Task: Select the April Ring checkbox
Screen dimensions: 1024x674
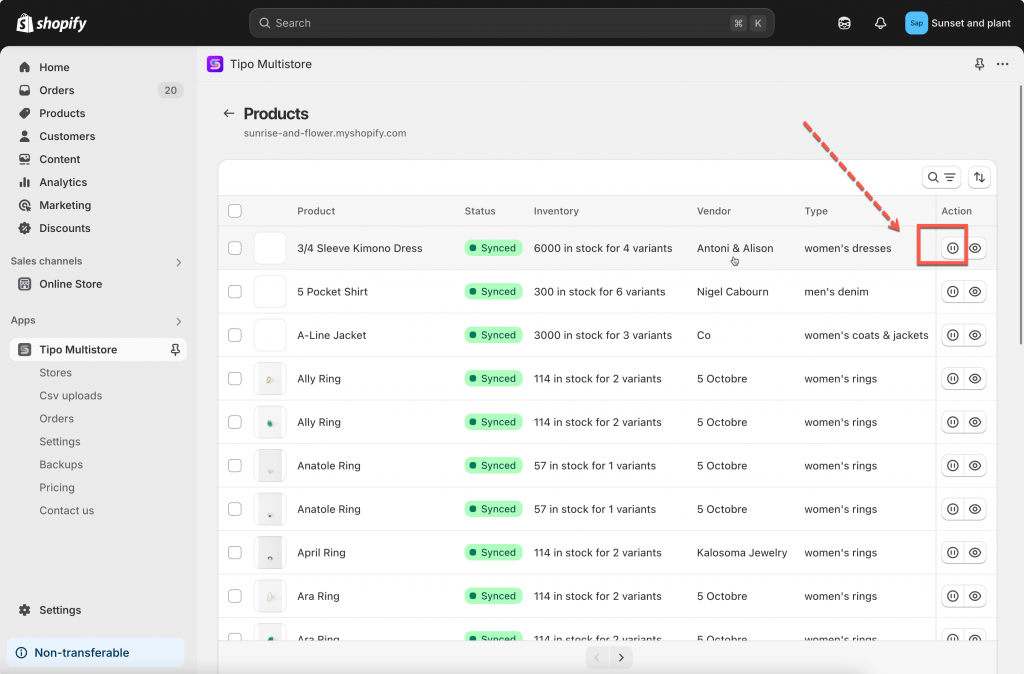Action: point(235,553)
